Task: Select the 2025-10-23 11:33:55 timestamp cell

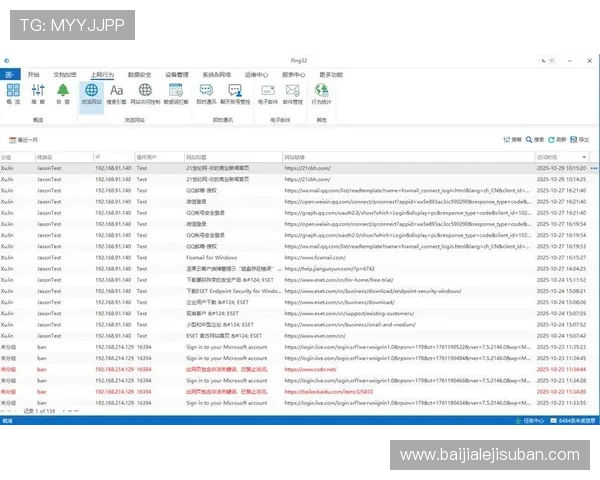Action: point(561,403)
